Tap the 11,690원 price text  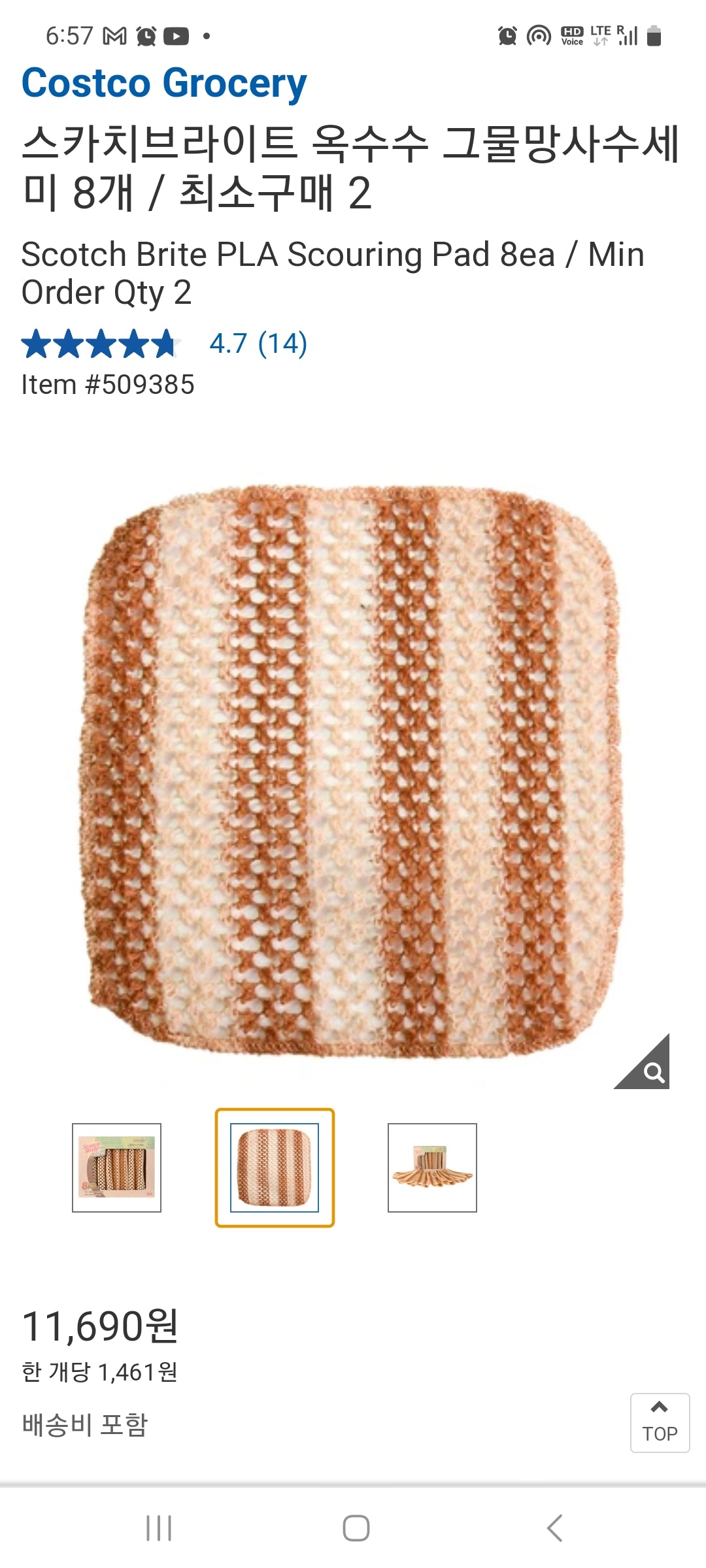[x=100, y=1326]
